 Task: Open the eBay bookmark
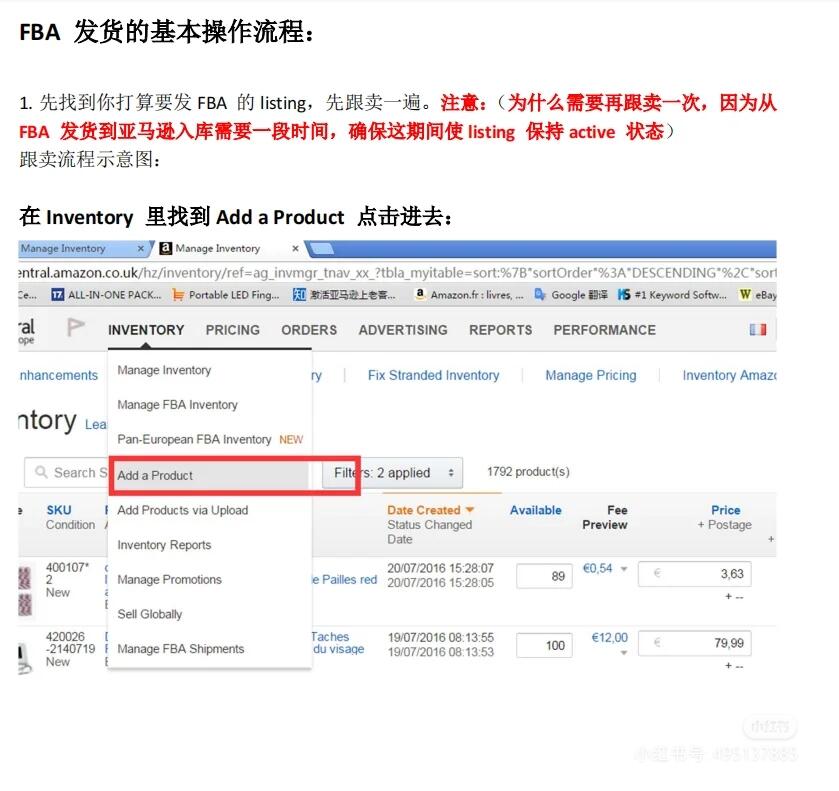click(x=758, y=295)
